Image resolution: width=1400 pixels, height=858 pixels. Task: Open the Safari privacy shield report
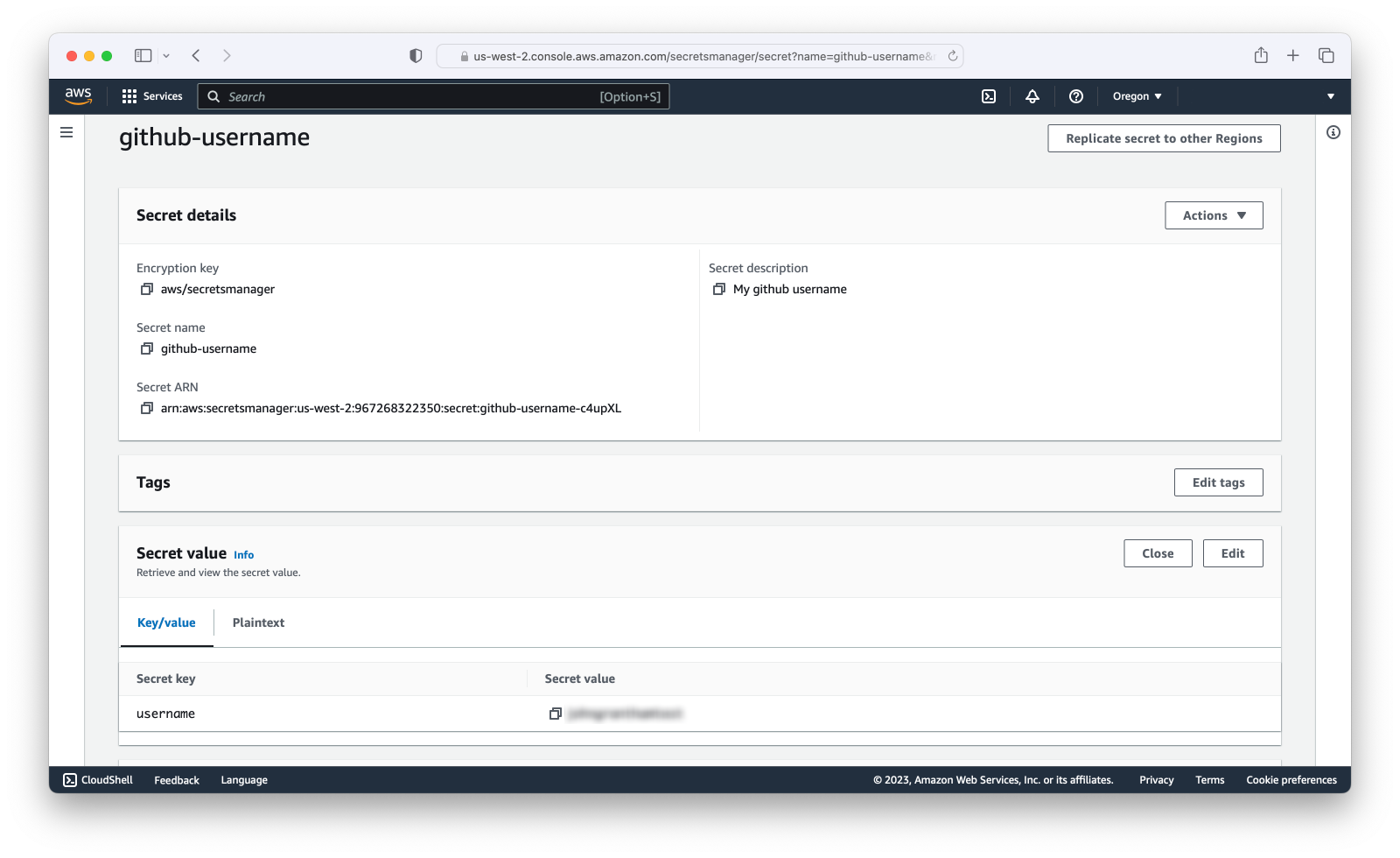coord(416,55)
